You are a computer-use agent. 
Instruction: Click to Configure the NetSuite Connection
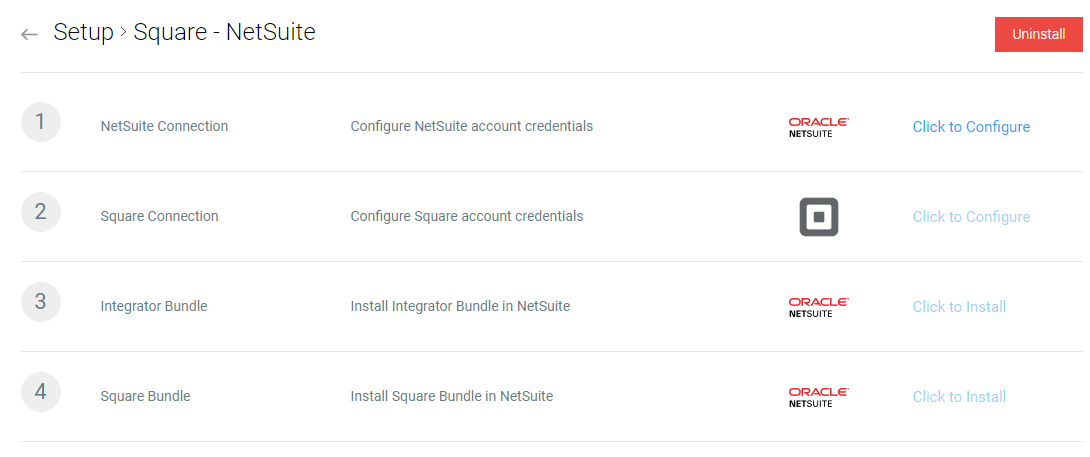coord(971,127)
